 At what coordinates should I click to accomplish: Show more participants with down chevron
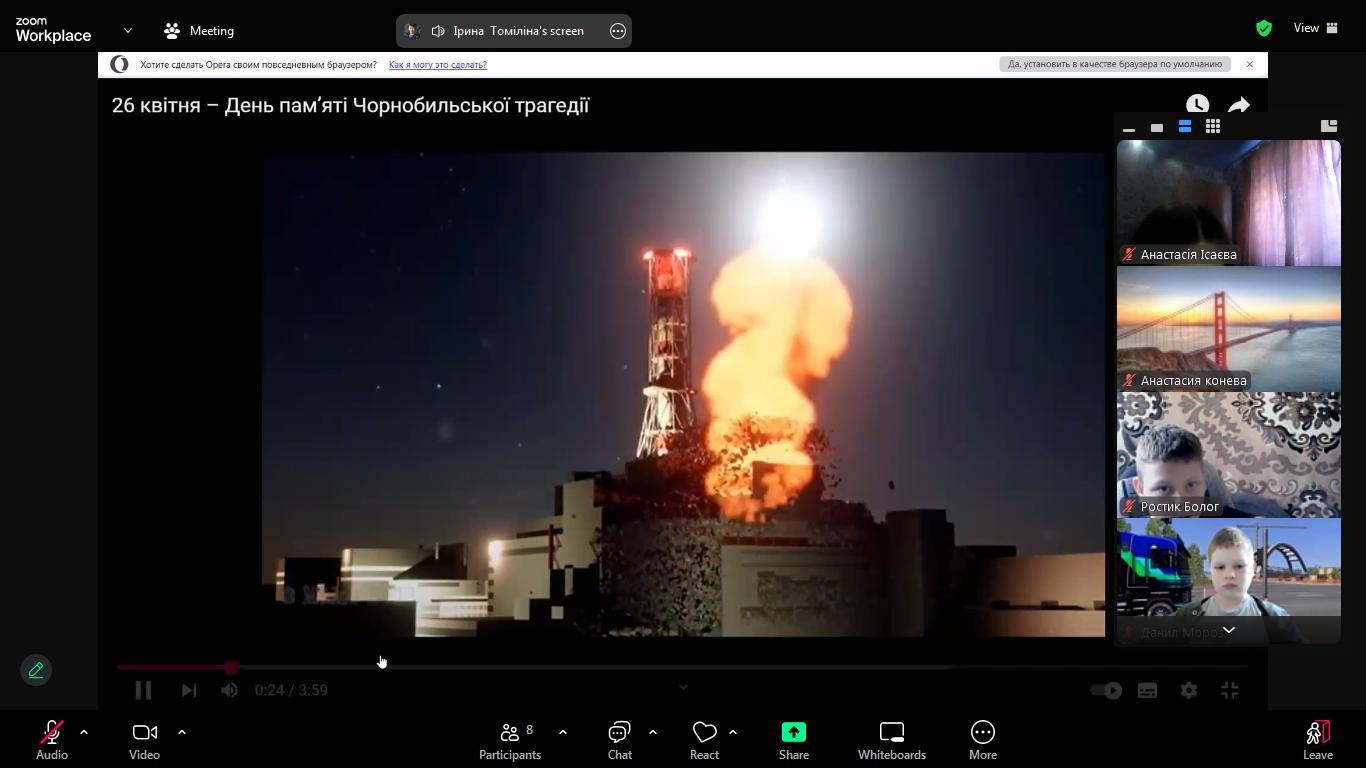[x=1229, y=630]
